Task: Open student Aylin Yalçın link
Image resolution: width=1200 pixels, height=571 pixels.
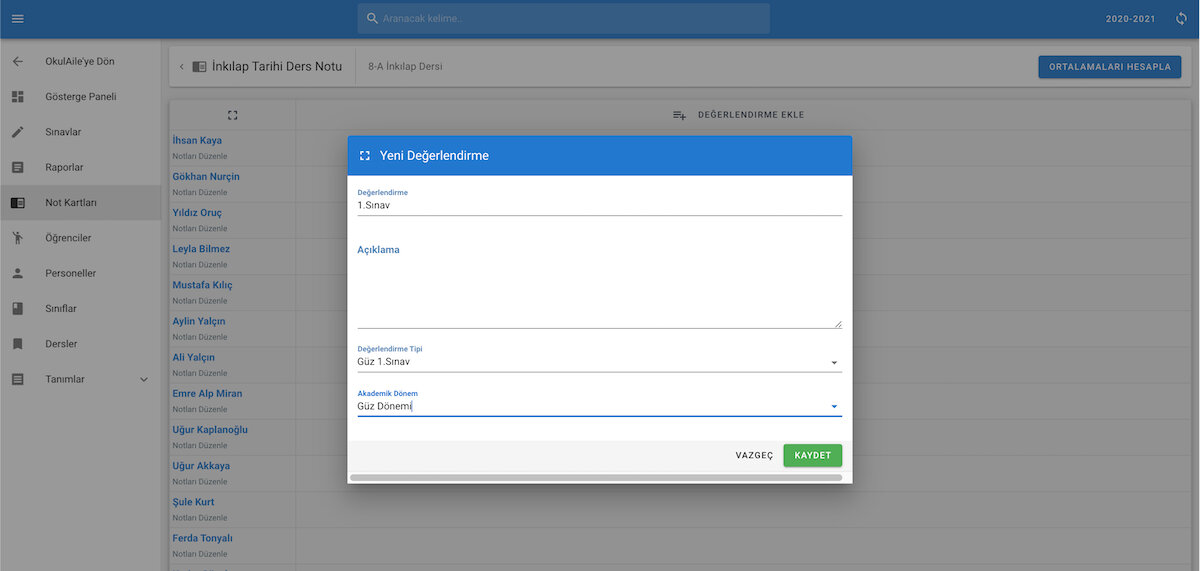Action: 199,321
